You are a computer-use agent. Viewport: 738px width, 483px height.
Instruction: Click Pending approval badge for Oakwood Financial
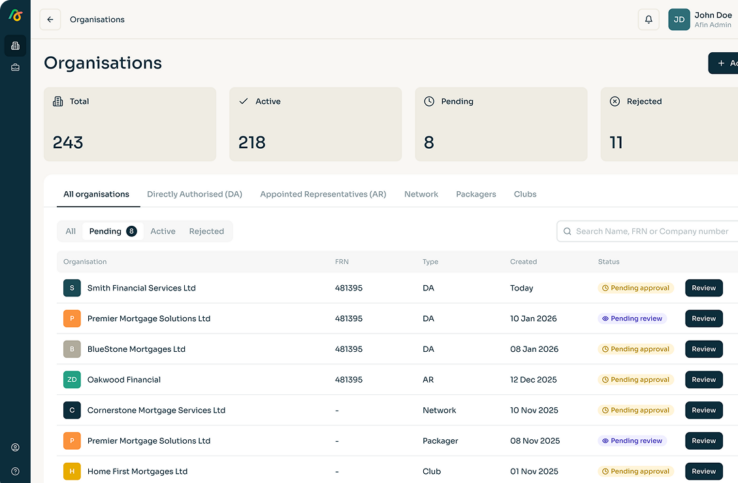point(635,379)
